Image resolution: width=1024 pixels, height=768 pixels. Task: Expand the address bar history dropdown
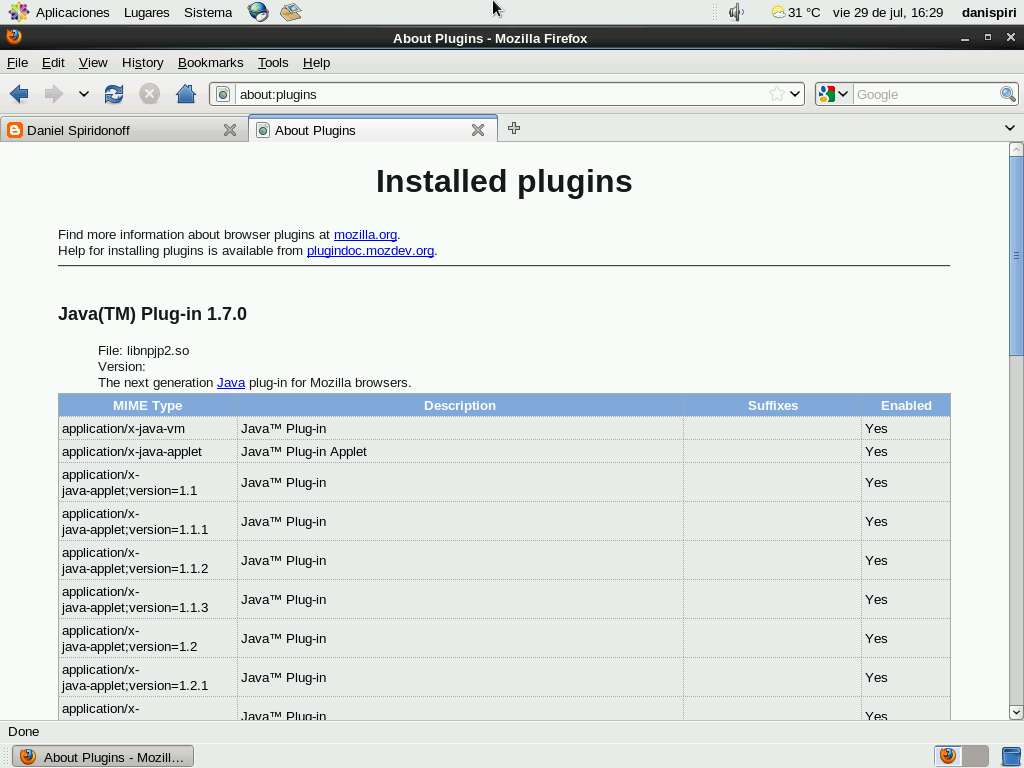796,93
